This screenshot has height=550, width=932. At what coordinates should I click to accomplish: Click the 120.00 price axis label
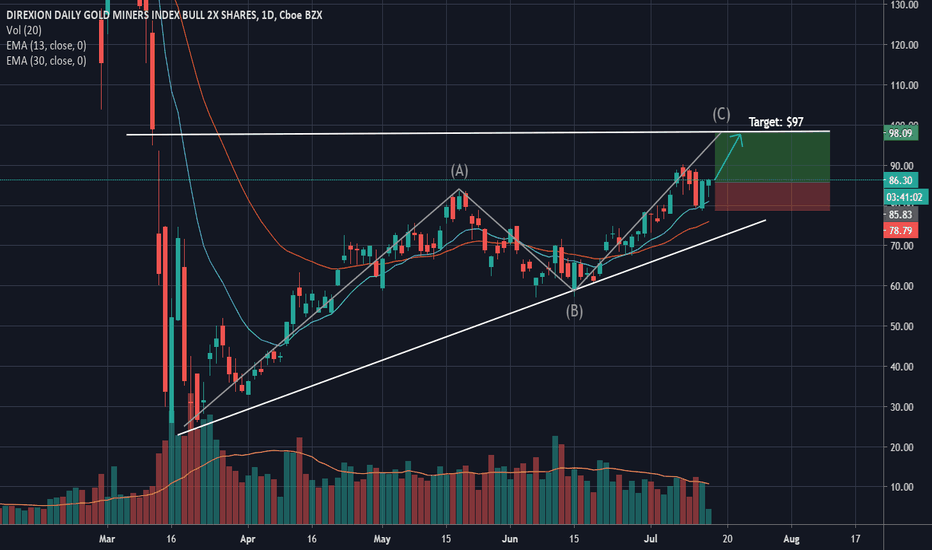pos(903,45)
